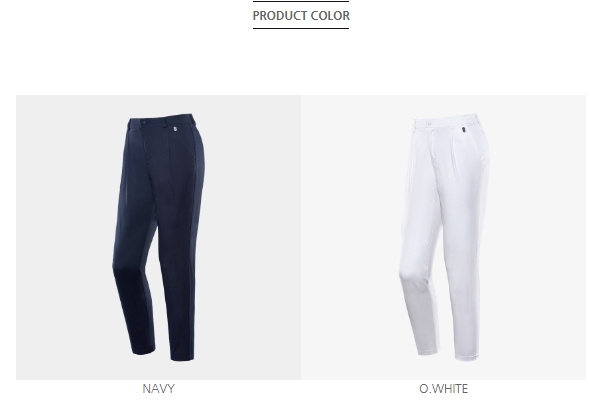Click the logo badge on white pants
The width and height of the screenshot is (591, 407).
(x=463, y=130)
